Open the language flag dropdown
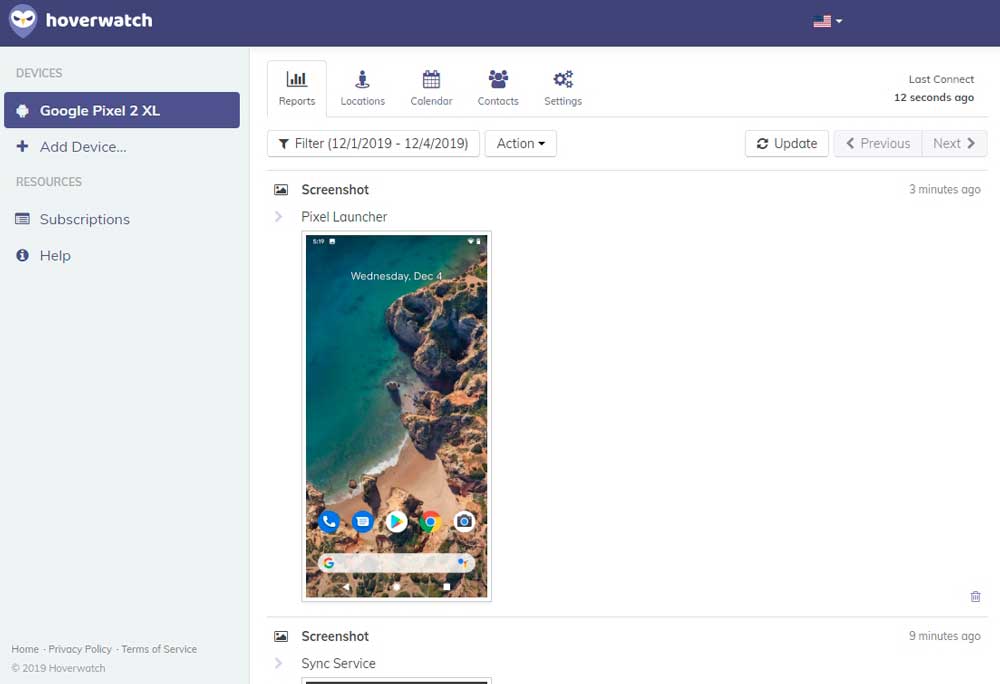The width and height of the screenshot is (1000, 684). tap(828, 21)
